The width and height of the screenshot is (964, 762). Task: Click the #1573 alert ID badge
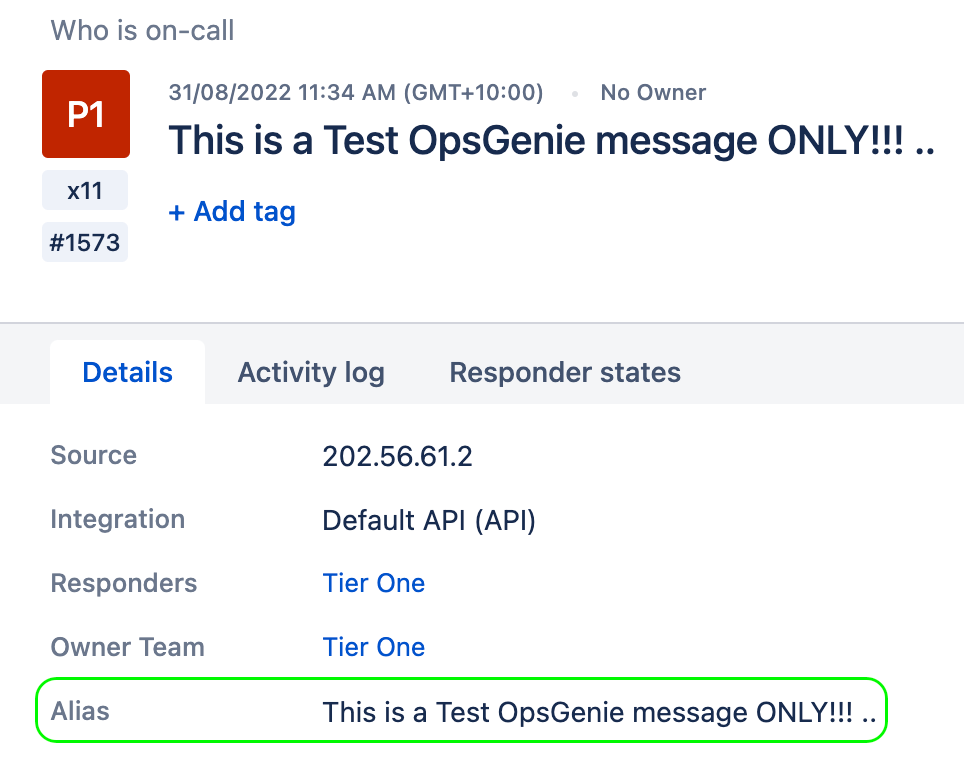[x=85, y=242]
